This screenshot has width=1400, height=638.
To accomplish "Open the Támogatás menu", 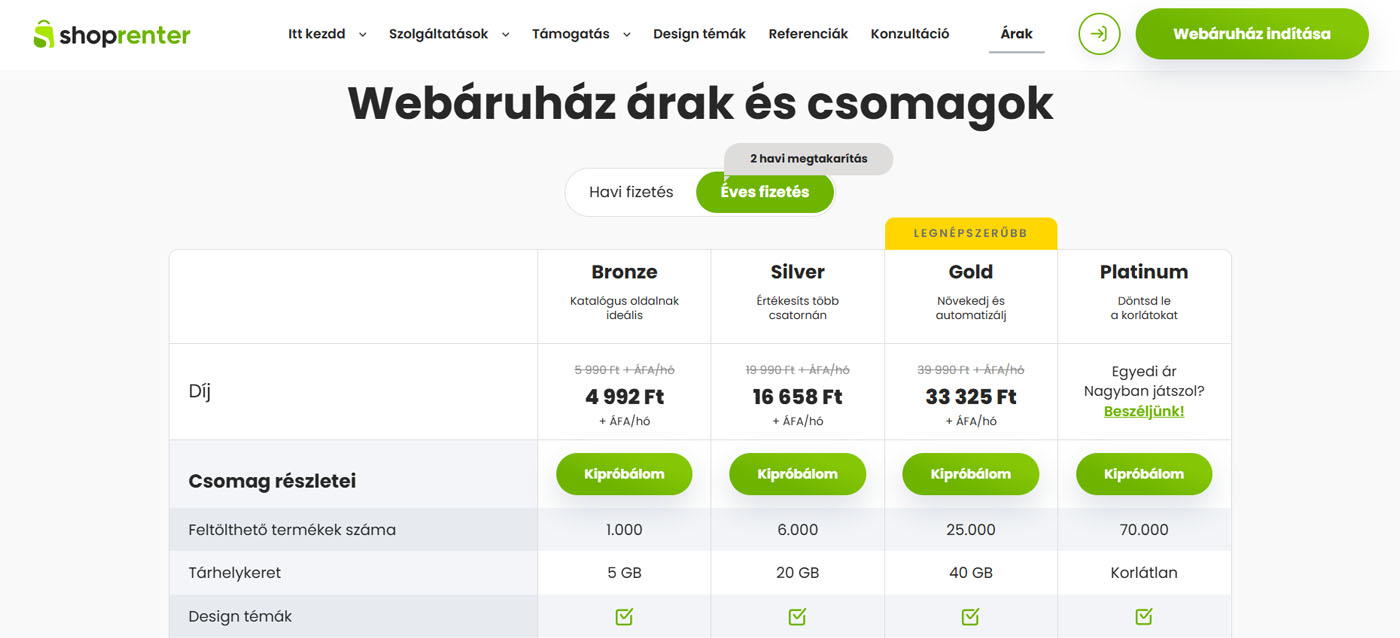I will point(571,34).
